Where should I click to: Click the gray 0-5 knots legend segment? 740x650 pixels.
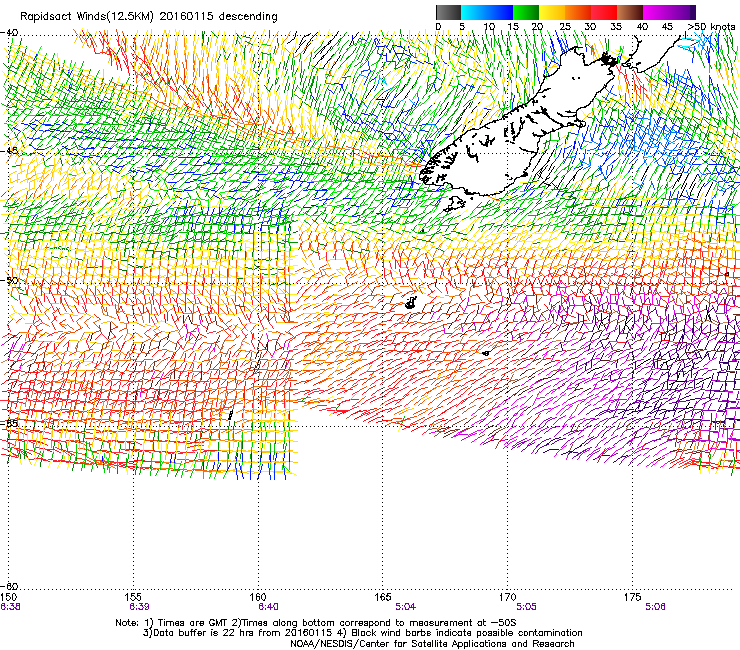point(448,12)
